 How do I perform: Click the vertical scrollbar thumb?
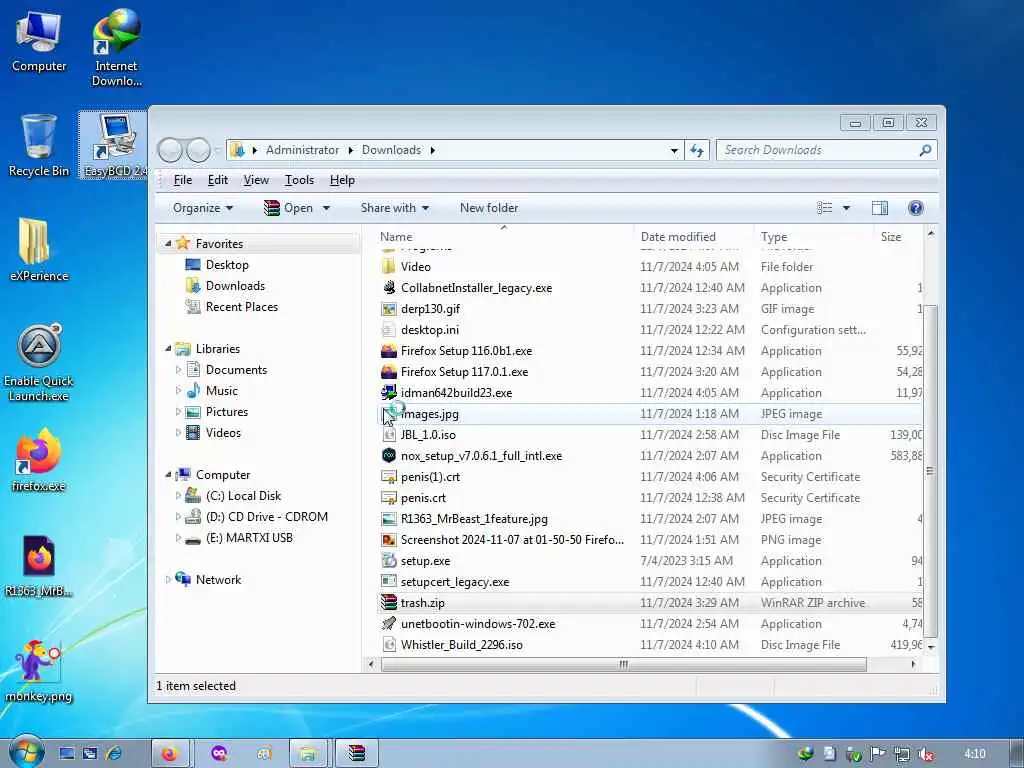tap(930, 470)
